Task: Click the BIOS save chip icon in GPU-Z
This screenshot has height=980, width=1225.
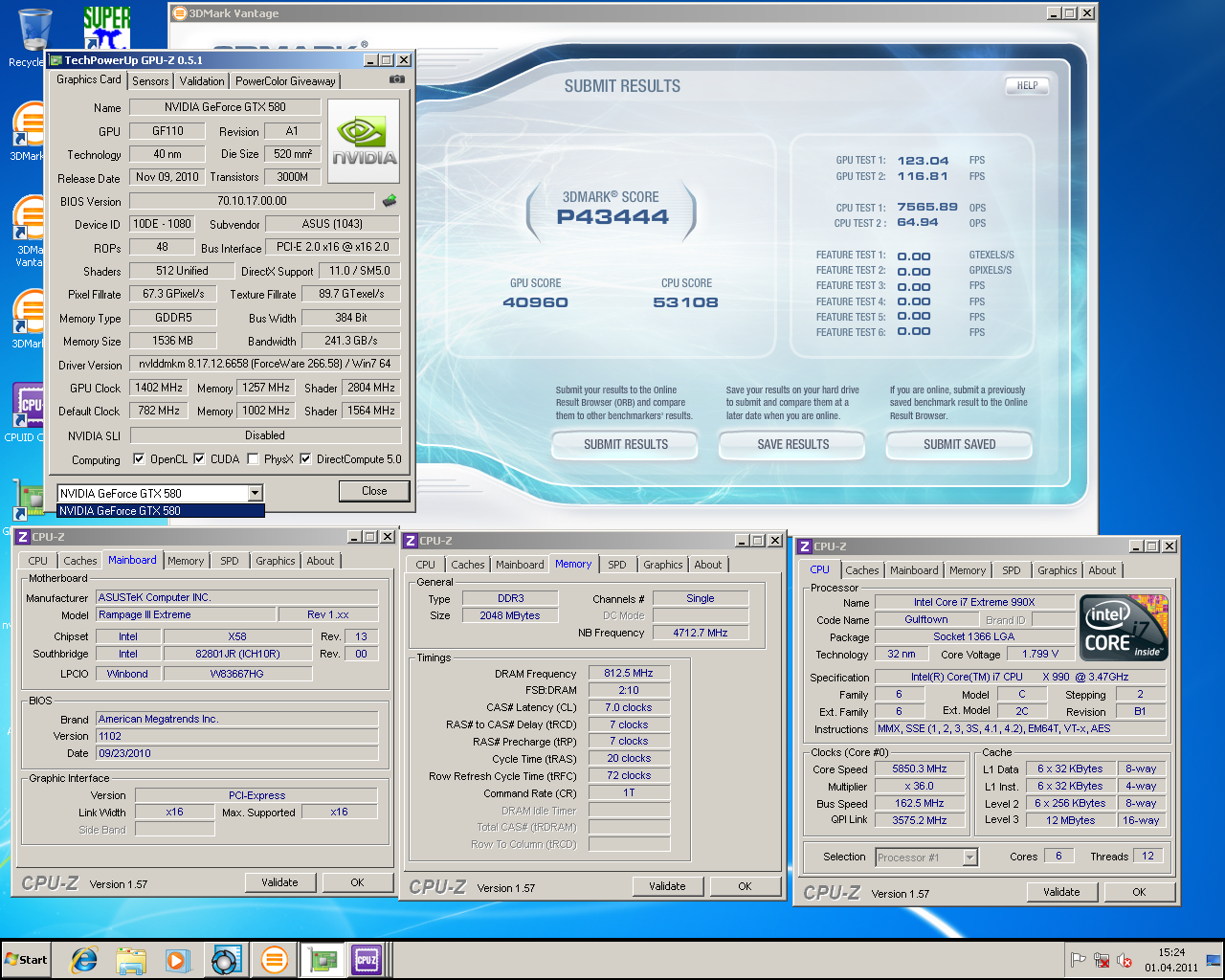Action: coord(389,201)
